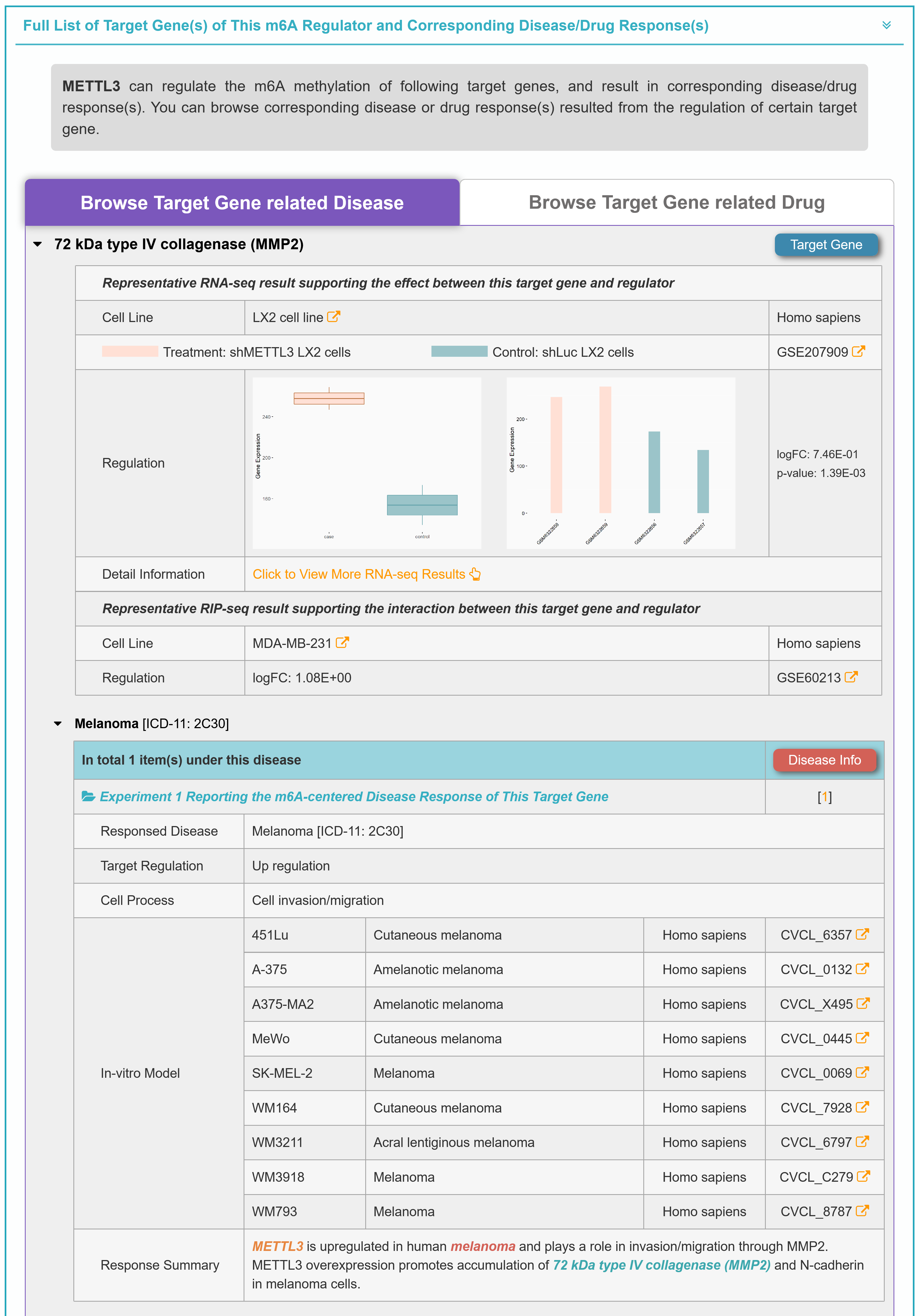The image size is (920, 1316).
Task: Open GSE60213 external link icon
Action: click(851, 677)
